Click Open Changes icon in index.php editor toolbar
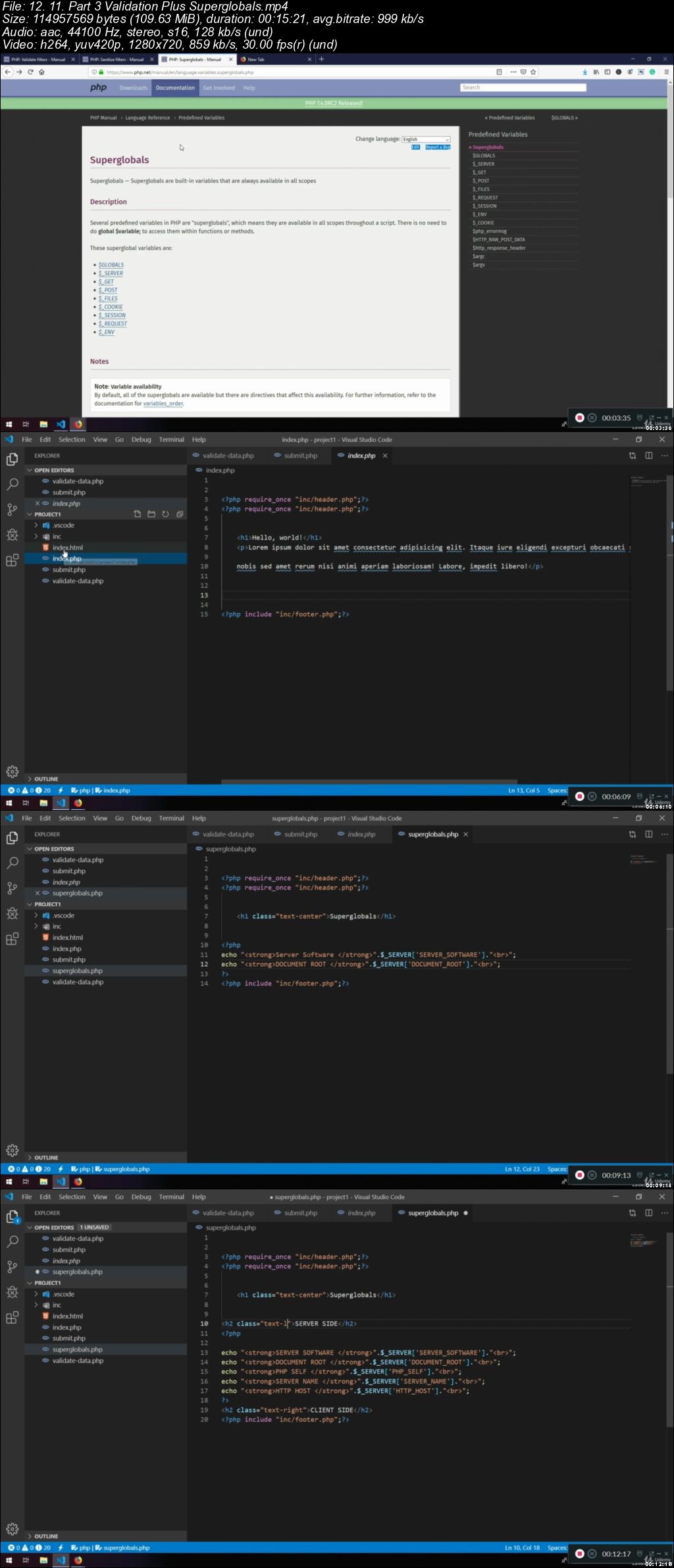Viewport: 674px width, 1568px height. tap(633, 455)
